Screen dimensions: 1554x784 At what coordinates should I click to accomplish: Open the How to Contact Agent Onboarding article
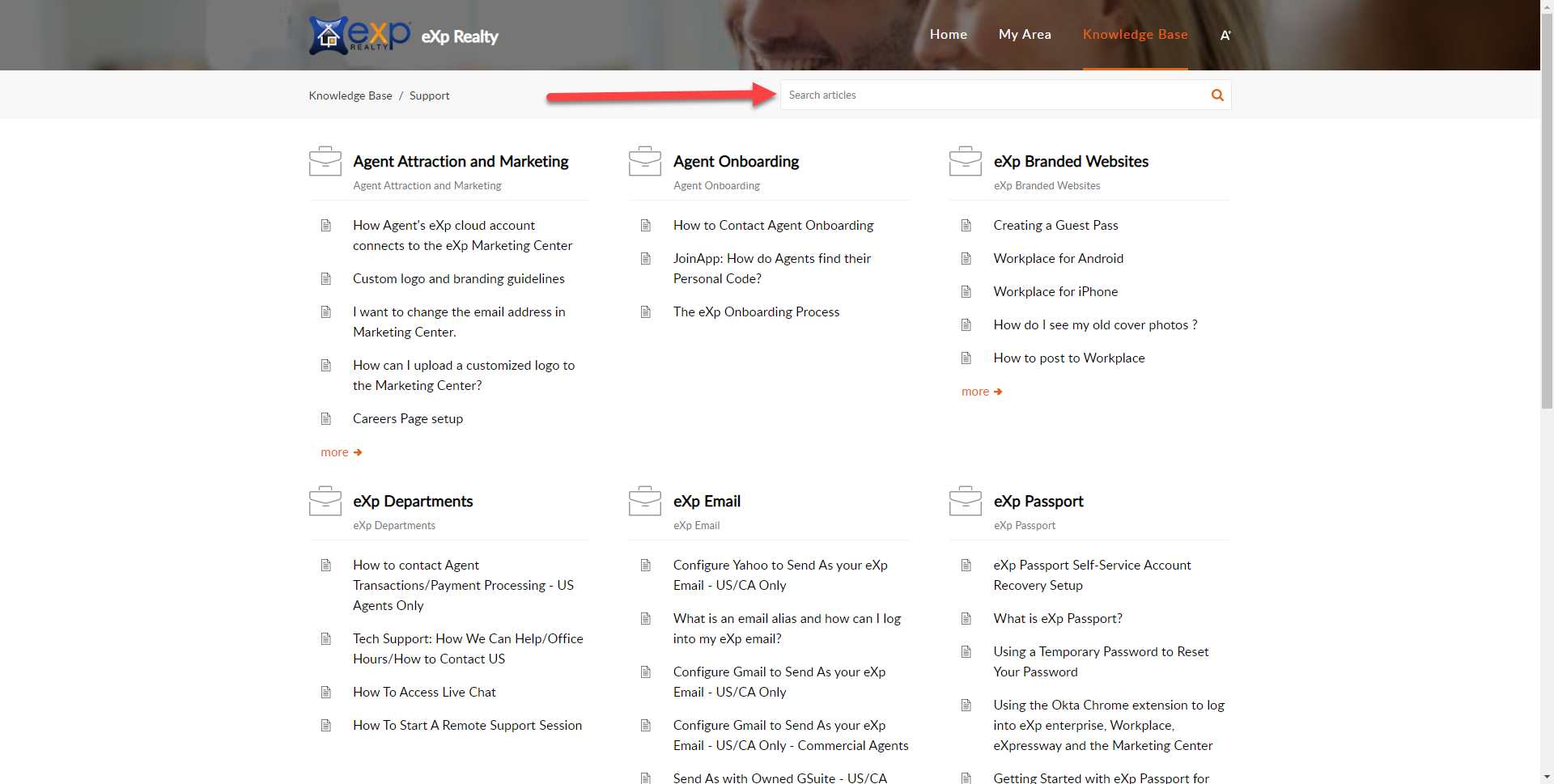[773, 225]
